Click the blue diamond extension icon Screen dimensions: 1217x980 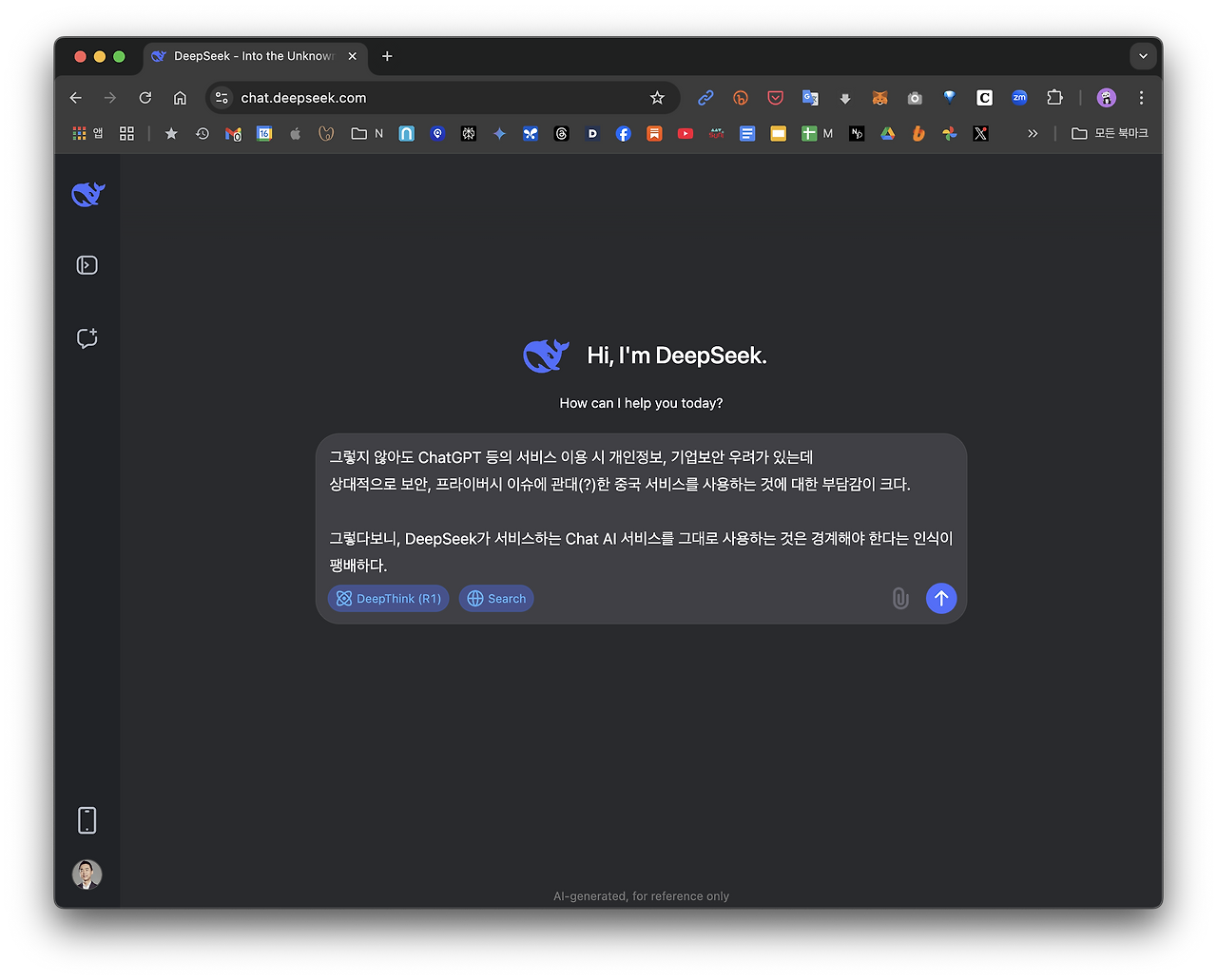click(x=949, y=97)
